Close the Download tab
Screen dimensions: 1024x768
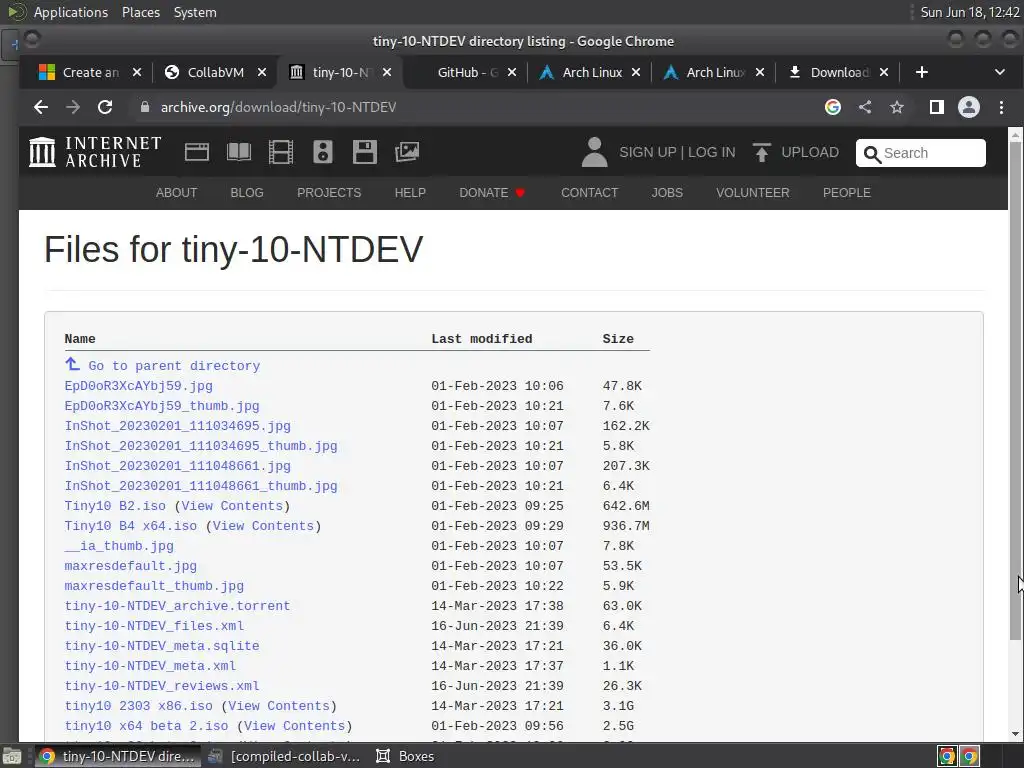884,72
